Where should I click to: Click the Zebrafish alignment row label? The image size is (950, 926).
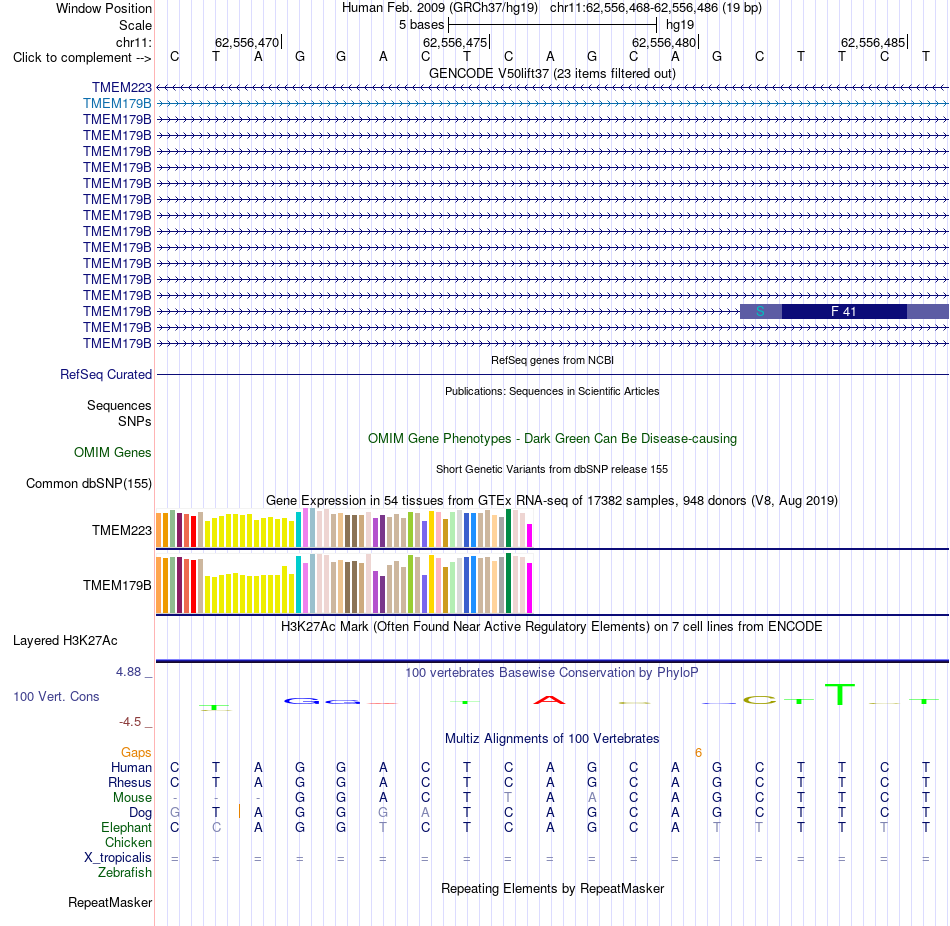pos(125,873)
